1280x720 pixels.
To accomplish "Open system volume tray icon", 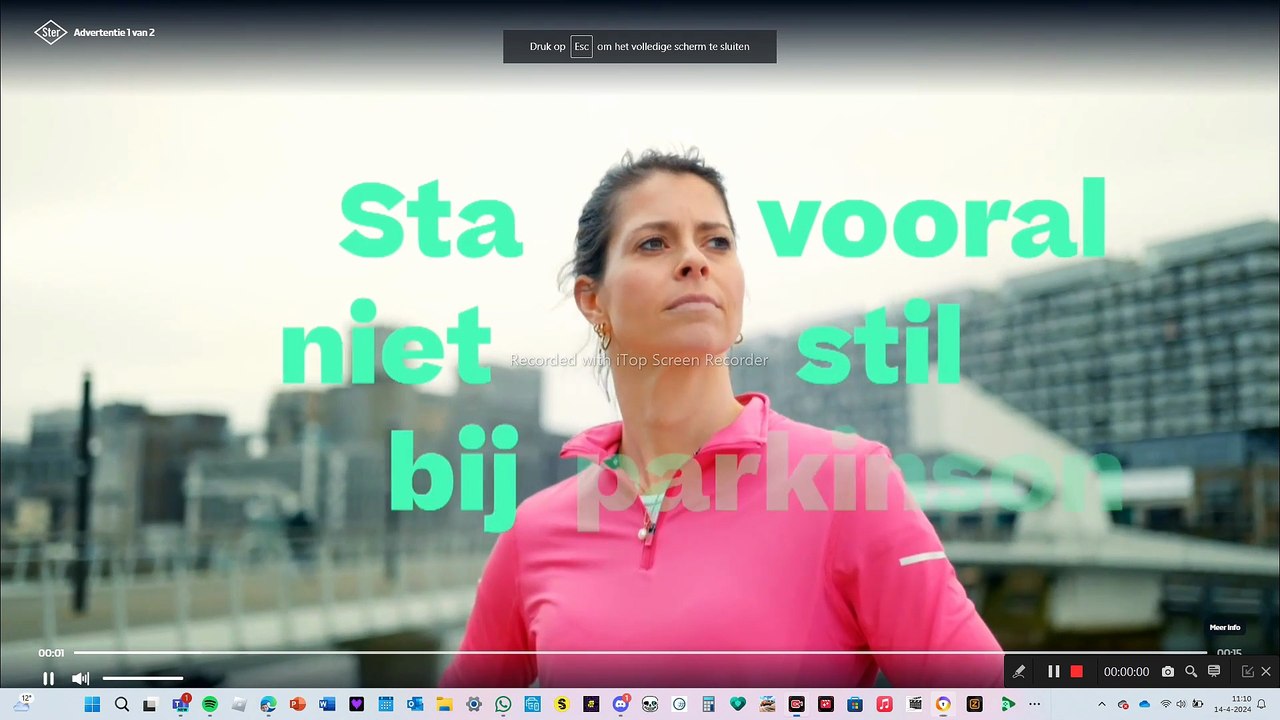I will tap(1181, 704).
